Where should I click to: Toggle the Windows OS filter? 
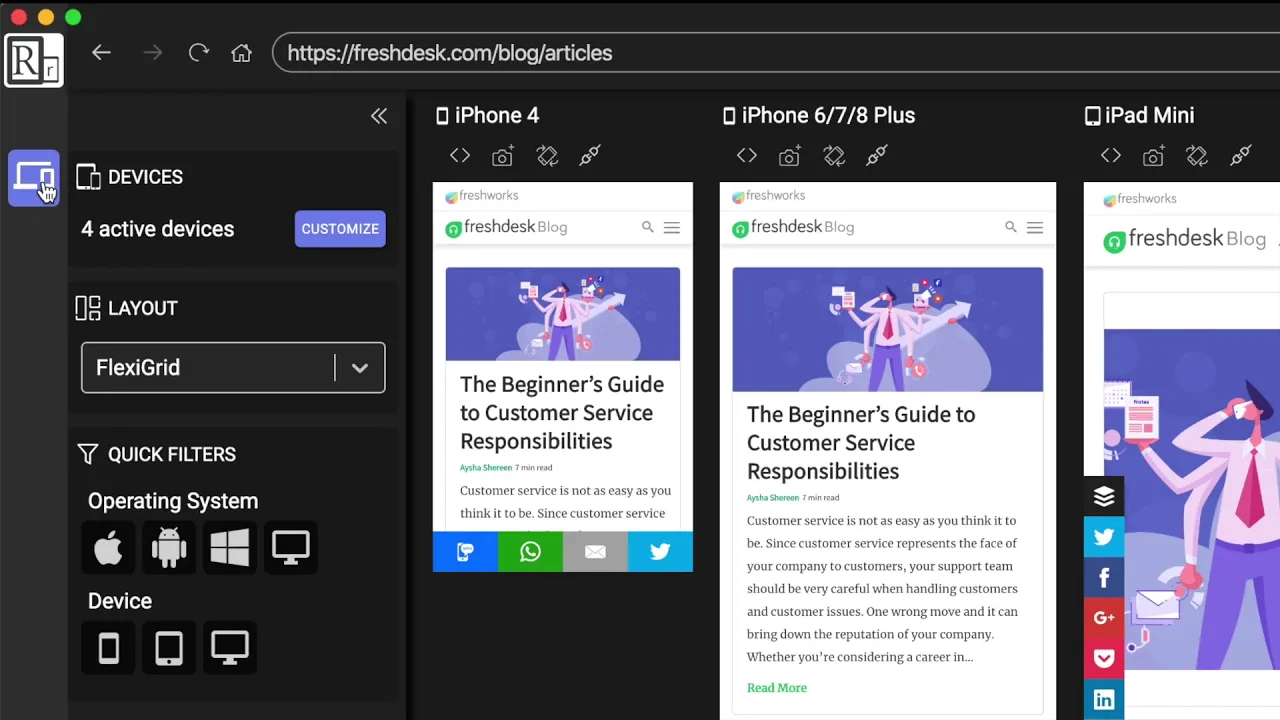pyautogui.click(x=230, y=548)
